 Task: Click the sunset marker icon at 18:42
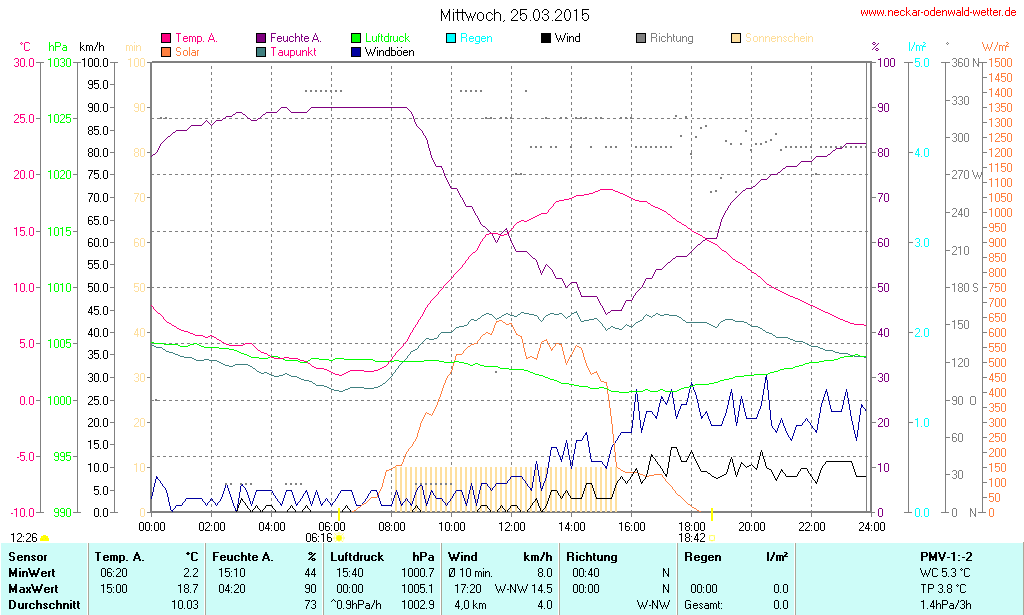point(712,538)
